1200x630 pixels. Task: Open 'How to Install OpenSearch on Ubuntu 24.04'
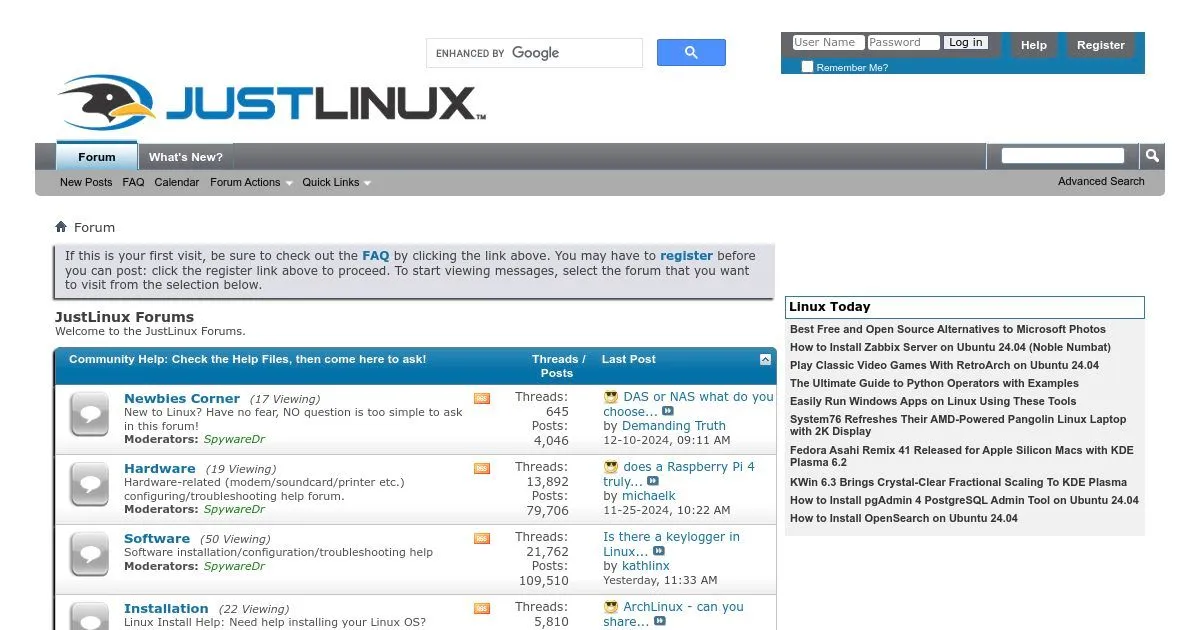tap(904, 518)
